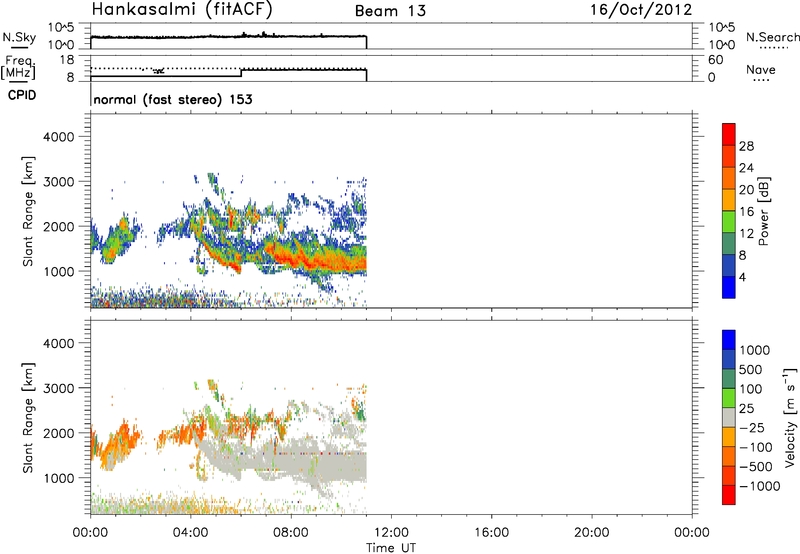Click the 'Freq. [MHz]' label
Viewport: 800px width, 554px height.
pos(19,68)
